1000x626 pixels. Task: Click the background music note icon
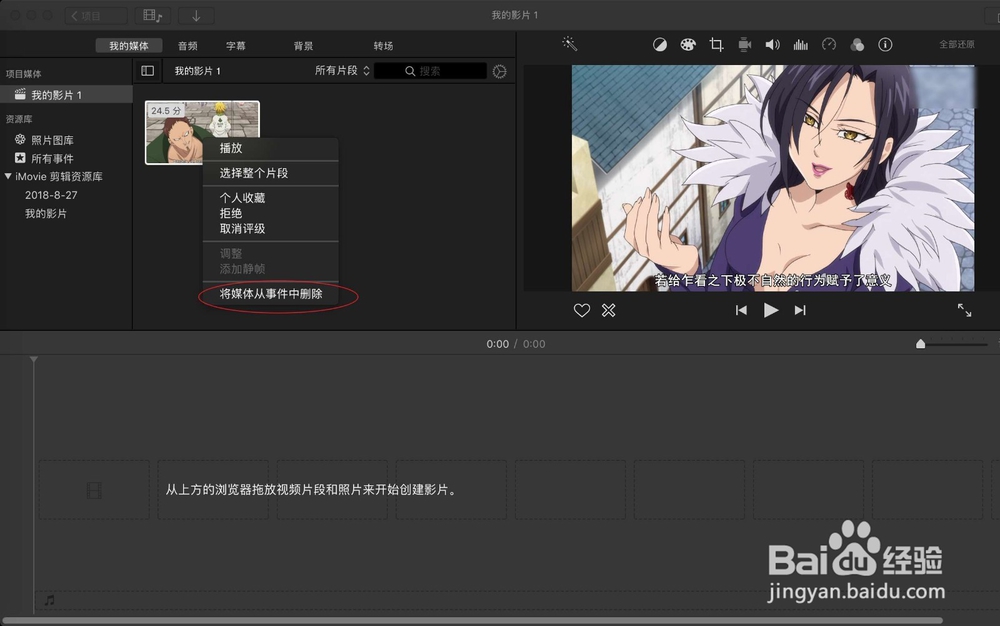[x=50, y=600]
